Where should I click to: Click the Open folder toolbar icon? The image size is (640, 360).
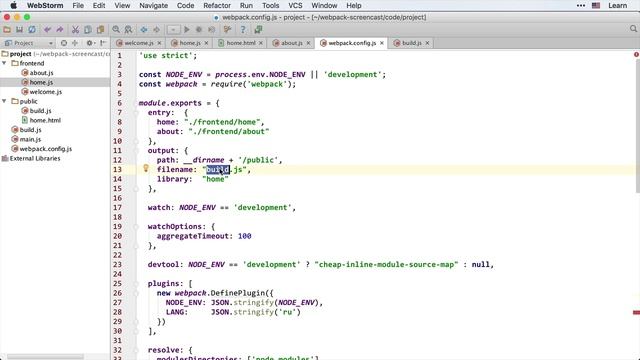[x=7, y=29]
